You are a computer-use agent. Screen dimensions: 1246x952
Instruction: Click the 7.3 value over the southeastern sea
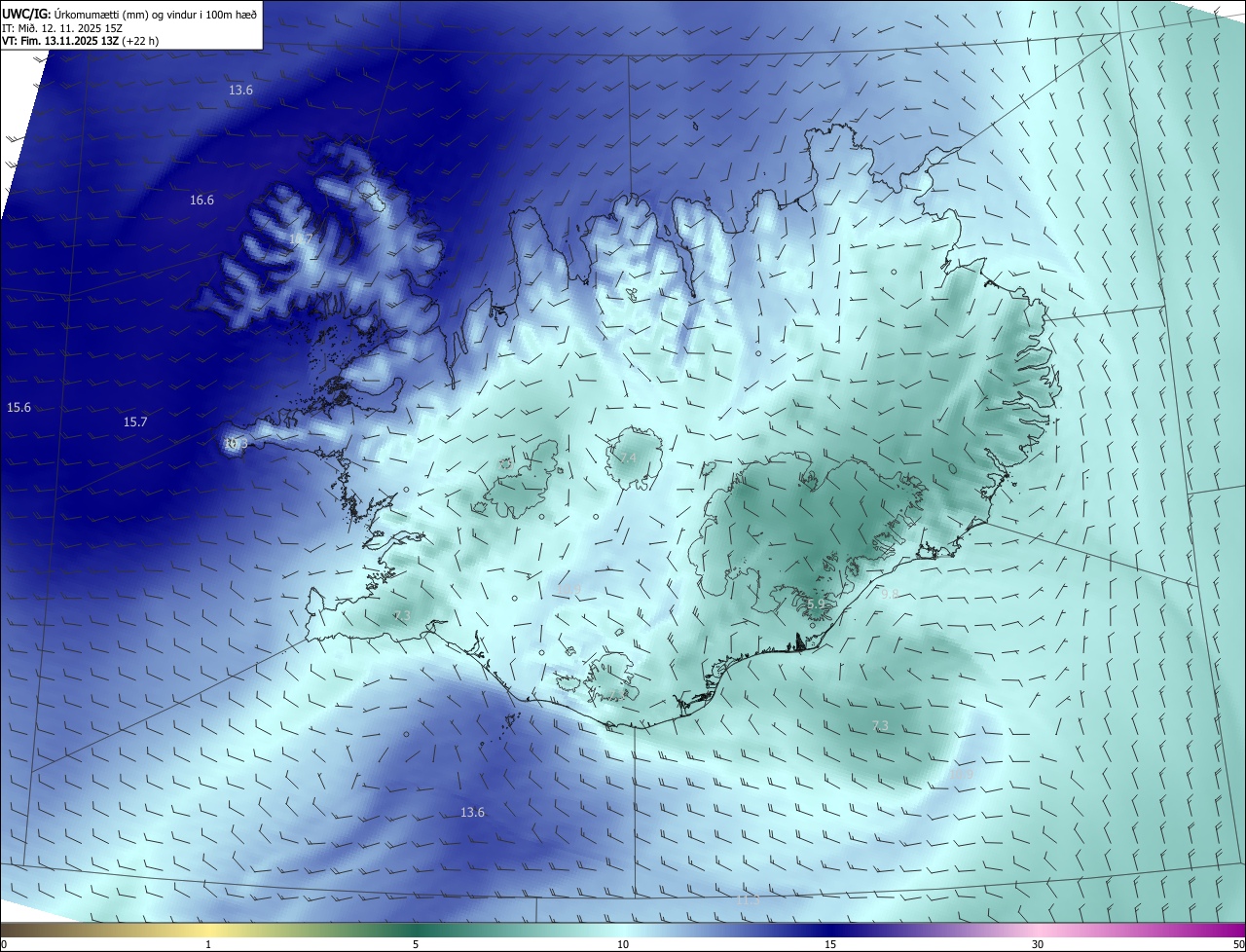pyautogui.click(x=880, y=725)
